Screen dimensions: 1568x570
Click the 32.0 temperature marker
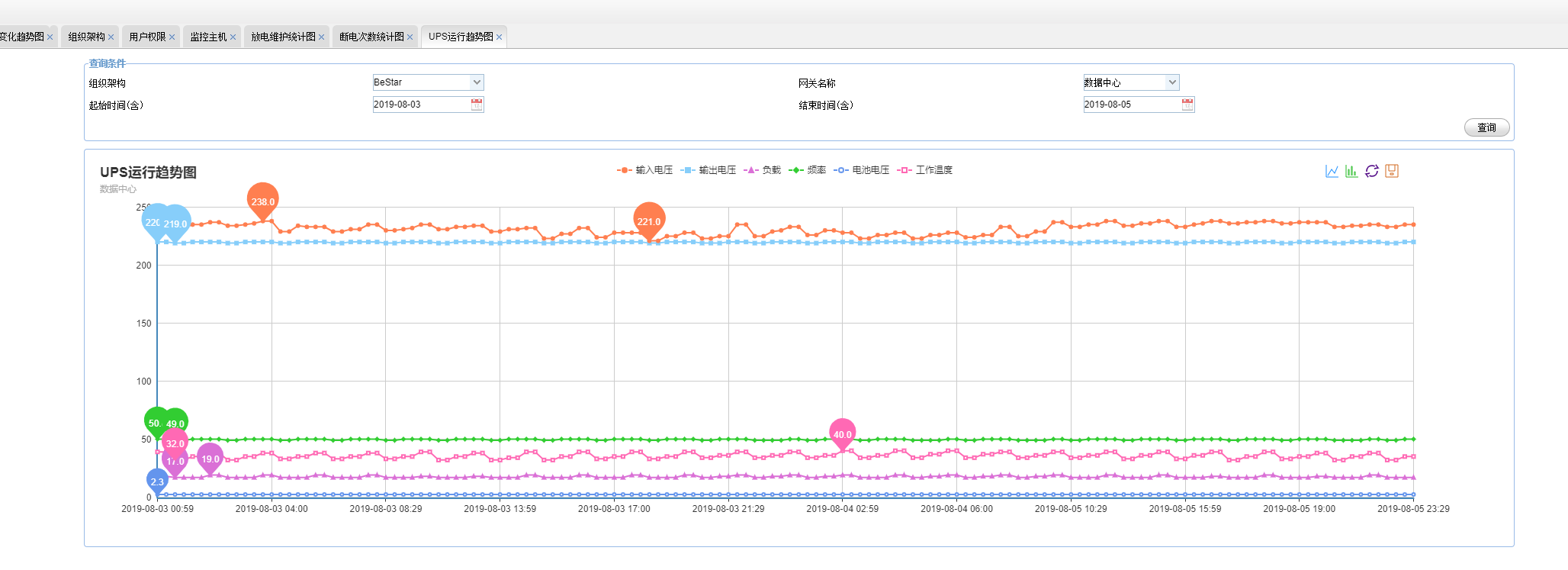pyautogui.click(x=175, y=443)
